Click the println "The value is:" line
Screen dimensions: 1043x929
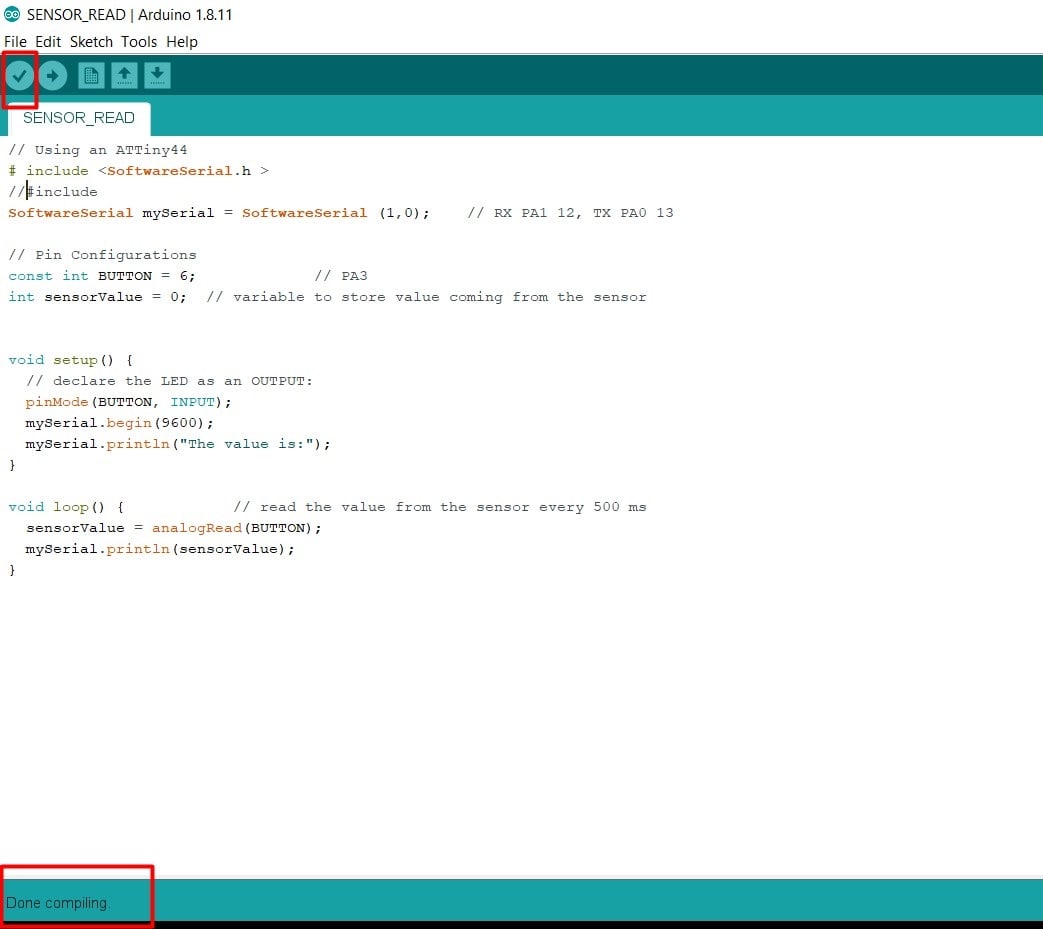tap(178, 444)
